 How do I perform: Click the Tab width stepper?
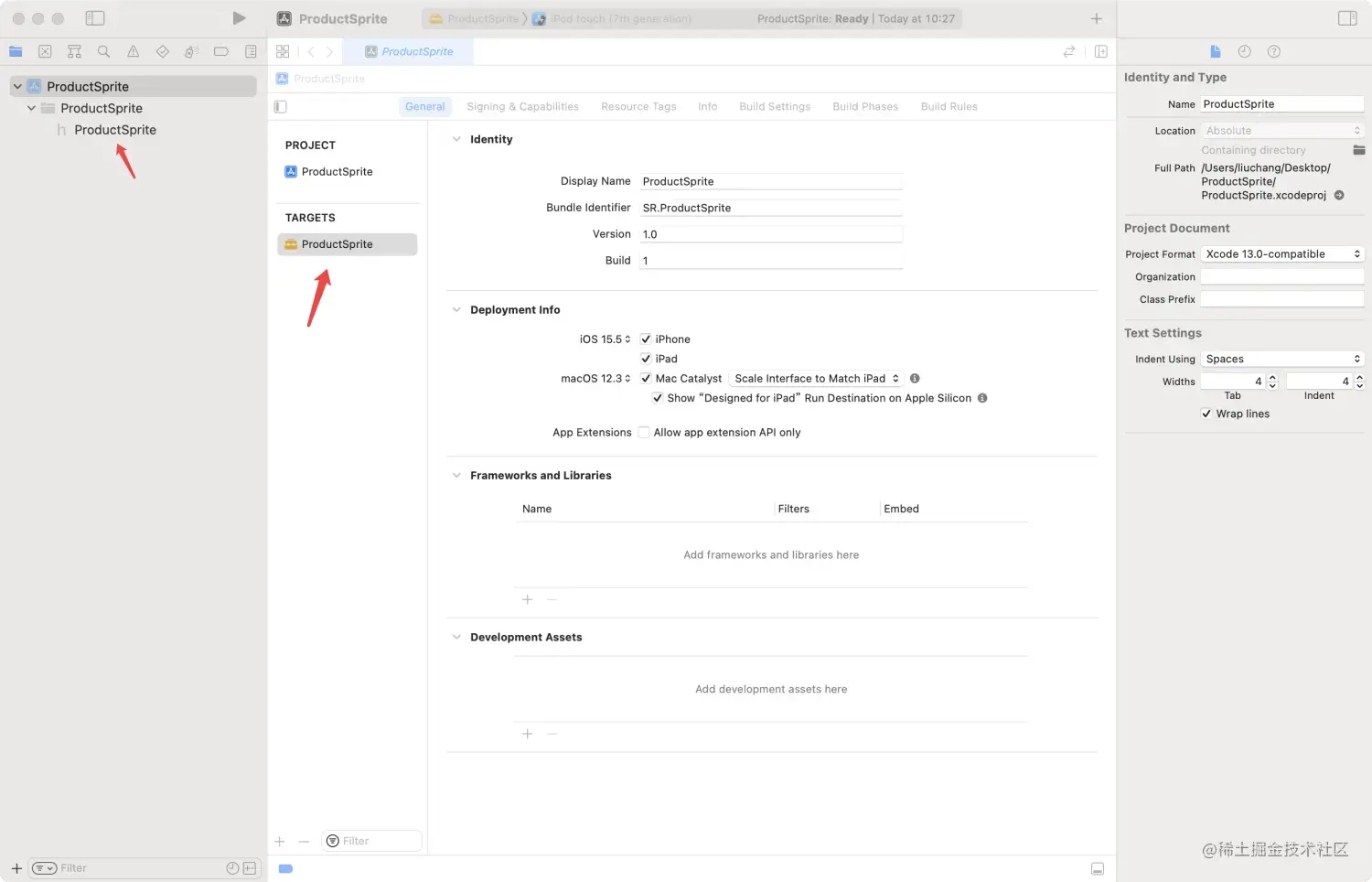coord(1272,382)
